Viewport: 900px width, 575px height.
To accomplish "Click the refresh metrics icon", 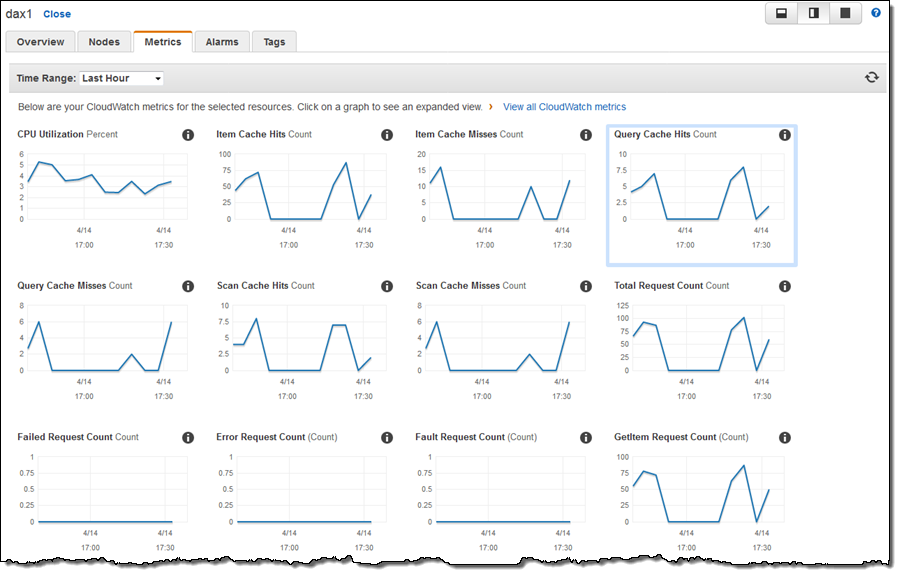I will pos(871,78).
